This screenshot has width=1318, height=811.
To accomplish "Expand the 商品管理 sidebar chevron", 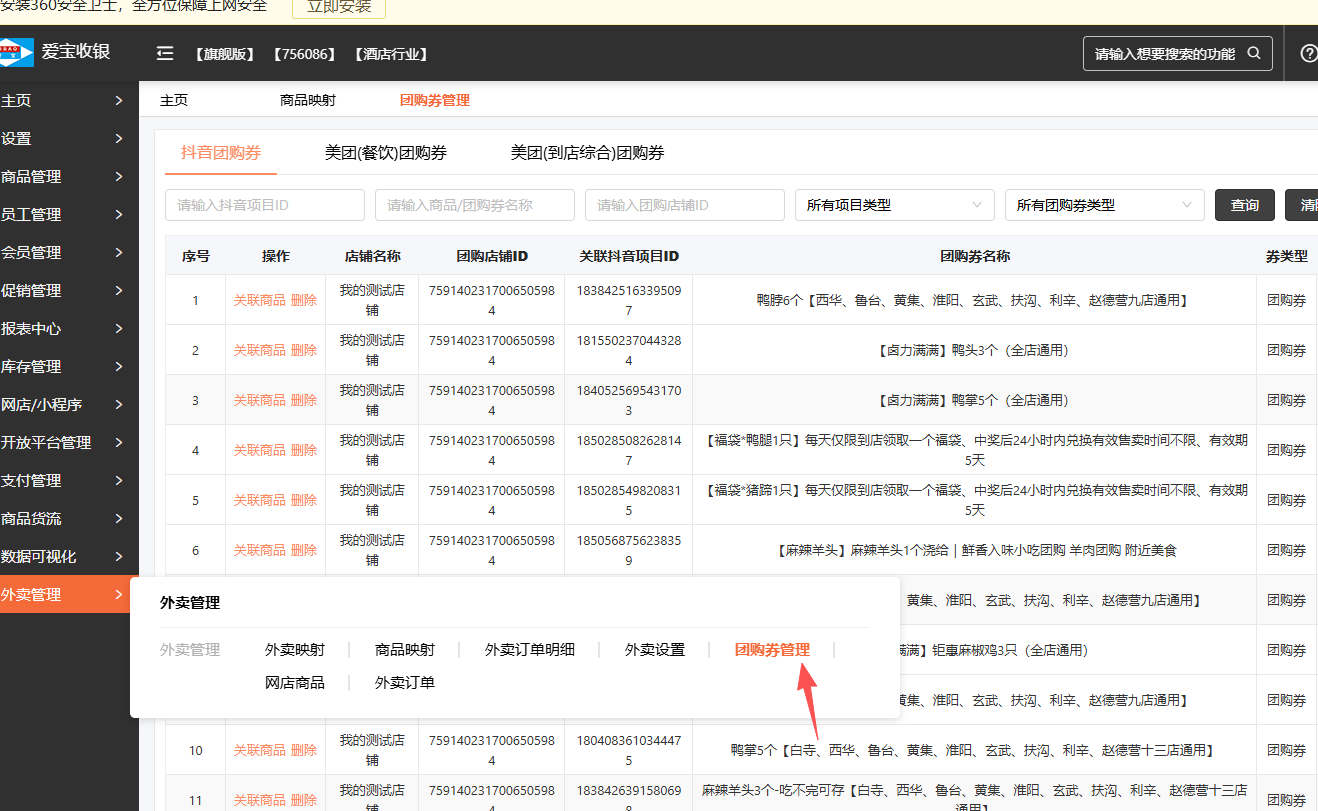I will tap(119, 177).
